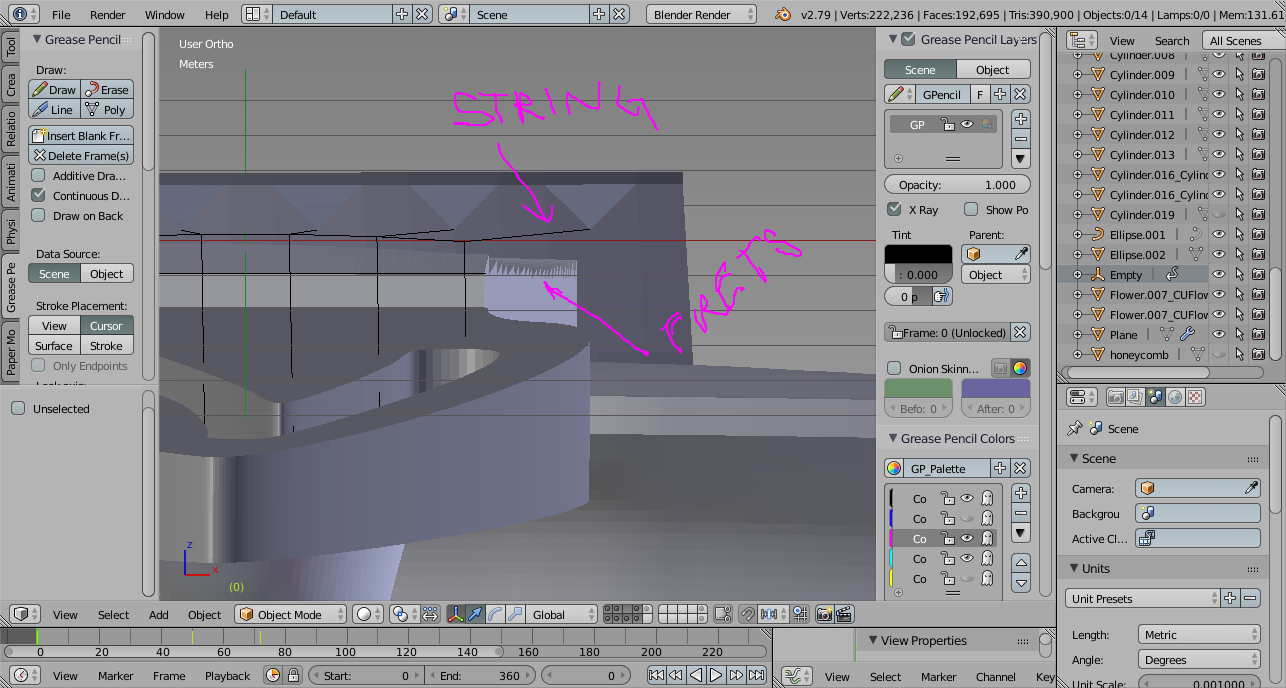Open the World properties tab
Screen dimensions: 1286x688
(x=1175, y=397)
